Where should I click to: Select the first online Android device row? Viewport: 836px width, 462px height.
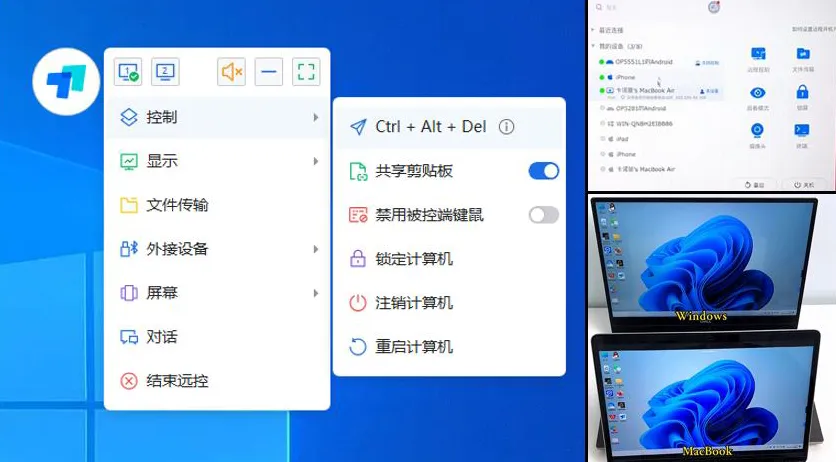[660, 62]
